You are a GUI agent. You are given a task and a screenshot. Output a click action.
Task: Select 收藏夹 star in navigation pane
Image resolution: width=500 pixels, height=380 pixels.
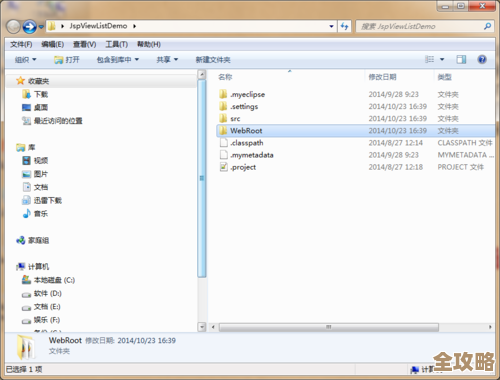[x=20, y=81]
